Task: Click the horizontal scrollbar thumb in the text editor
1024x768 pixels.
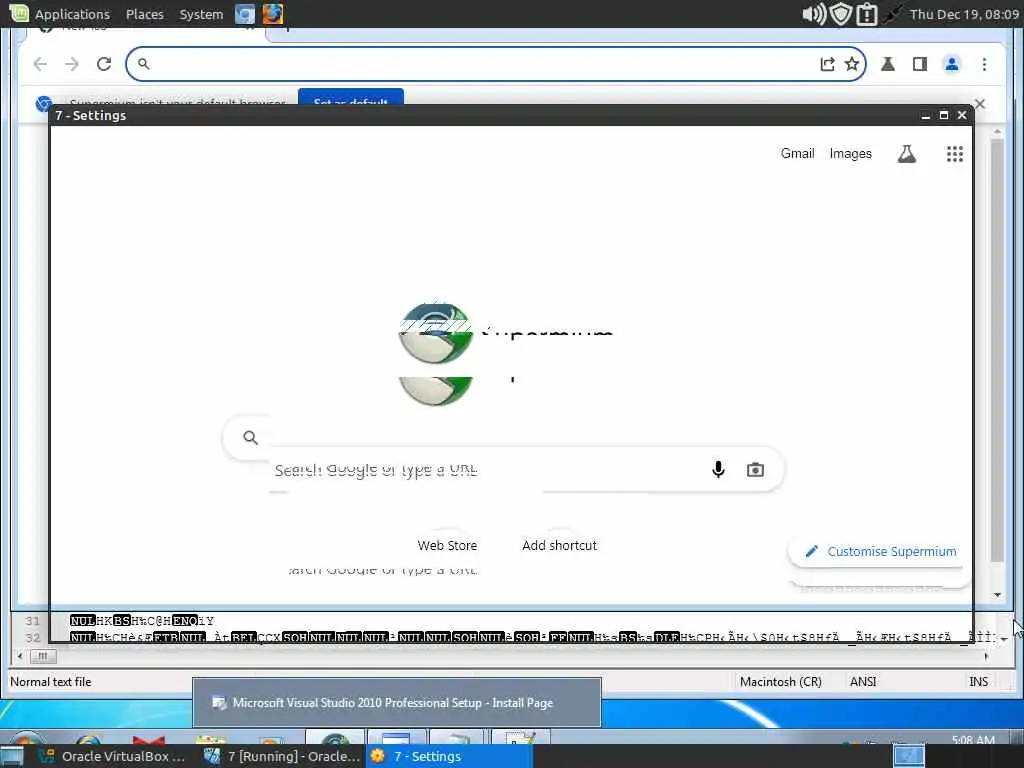Action: pos(43,656)
